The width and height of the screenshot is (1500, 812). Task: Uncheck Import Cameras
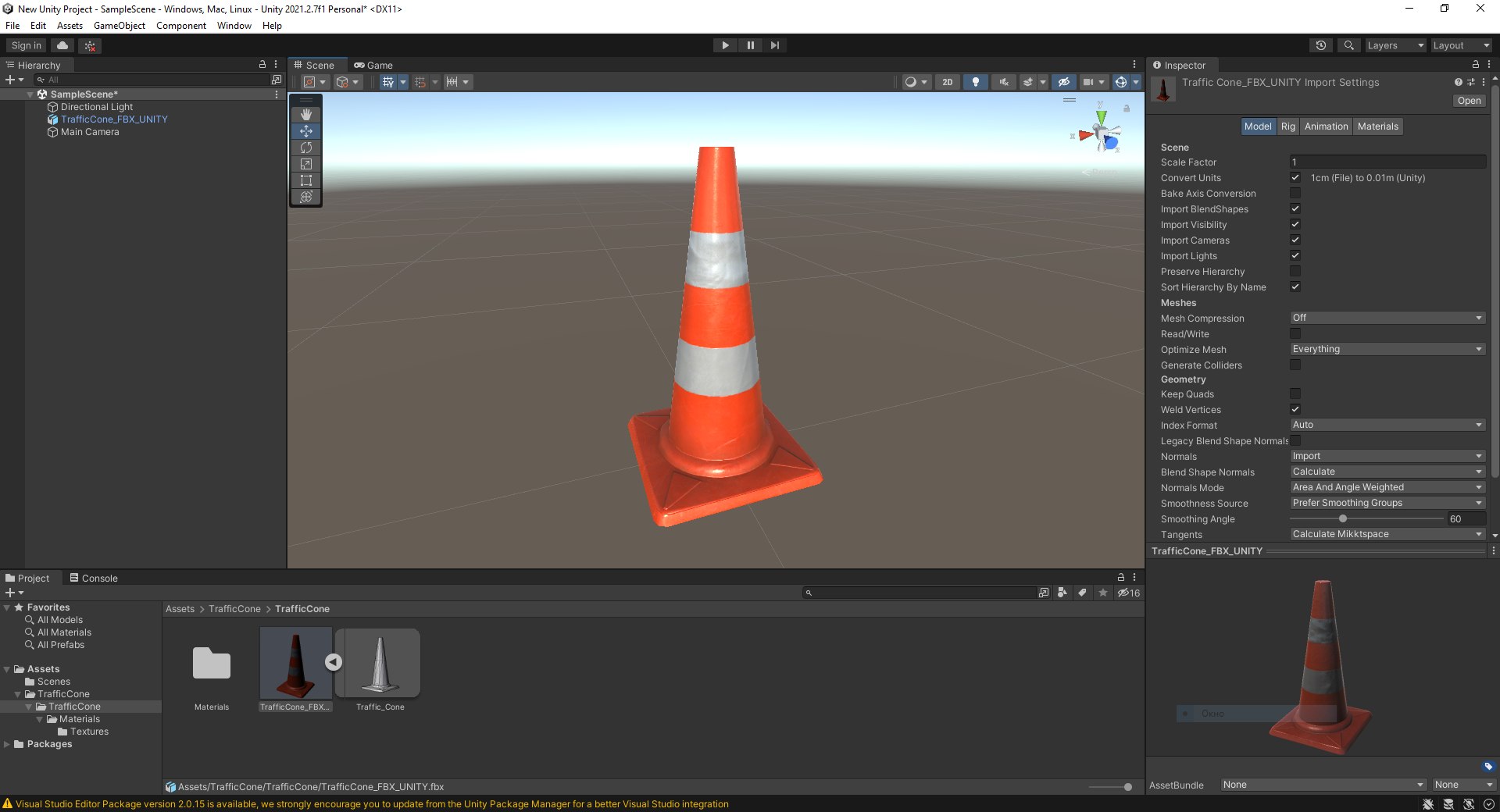point(1295,240)
